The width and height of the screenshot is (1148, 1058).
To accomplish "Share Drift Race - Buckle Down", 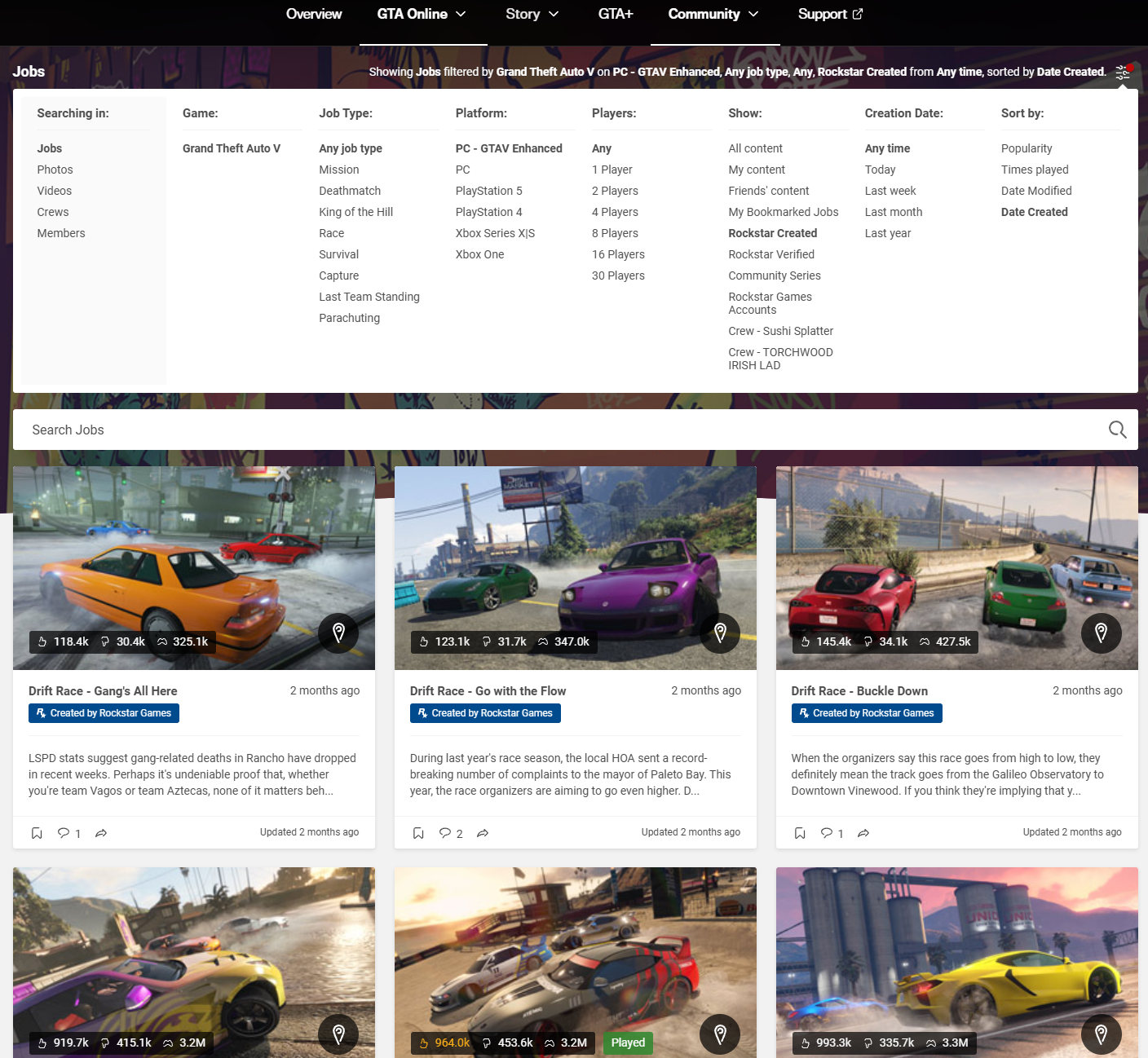I will [x=863, y=833].
